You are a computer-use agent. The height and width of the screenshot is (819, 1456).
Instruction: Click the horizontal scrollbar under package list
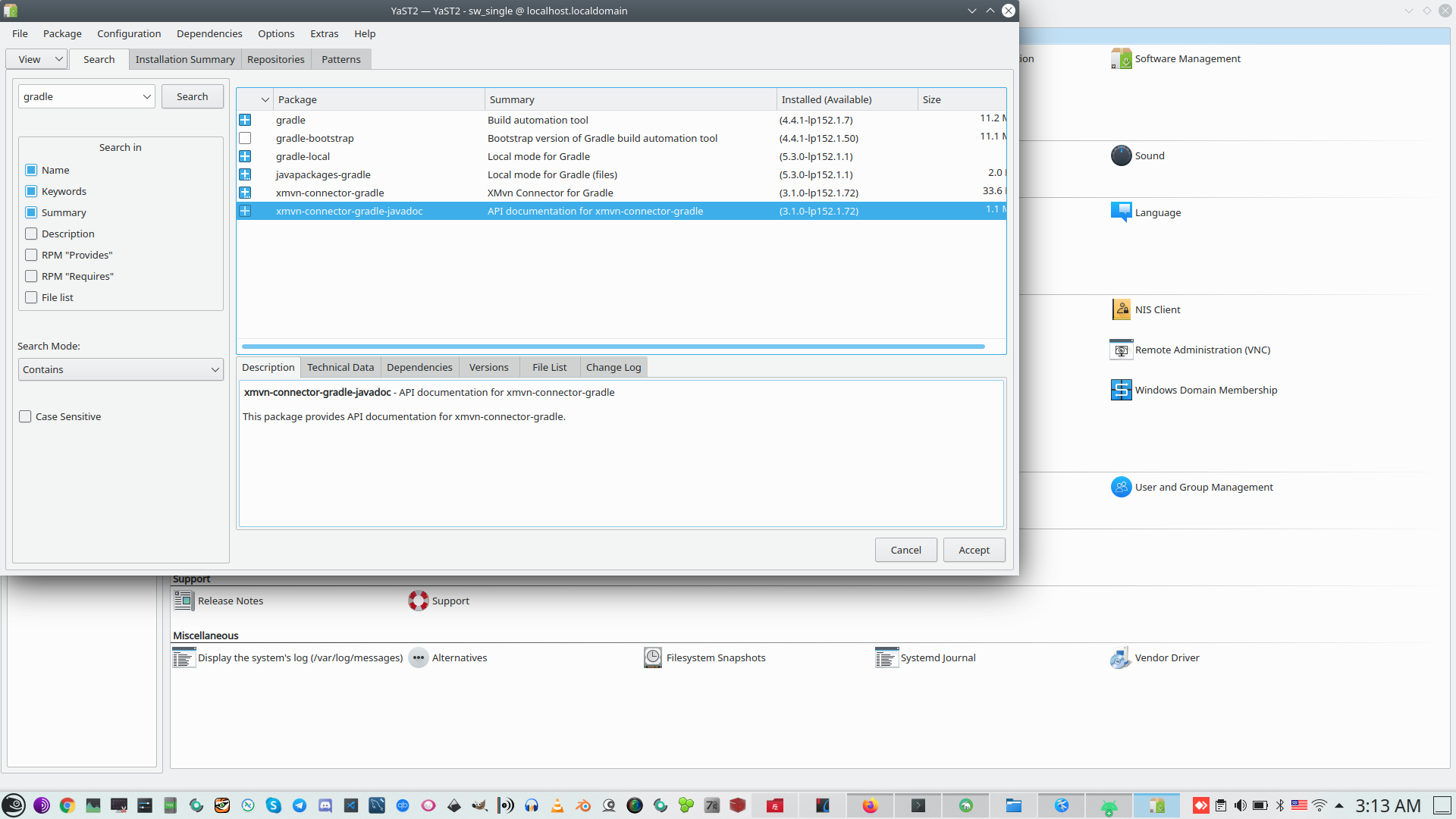point(613,347)
